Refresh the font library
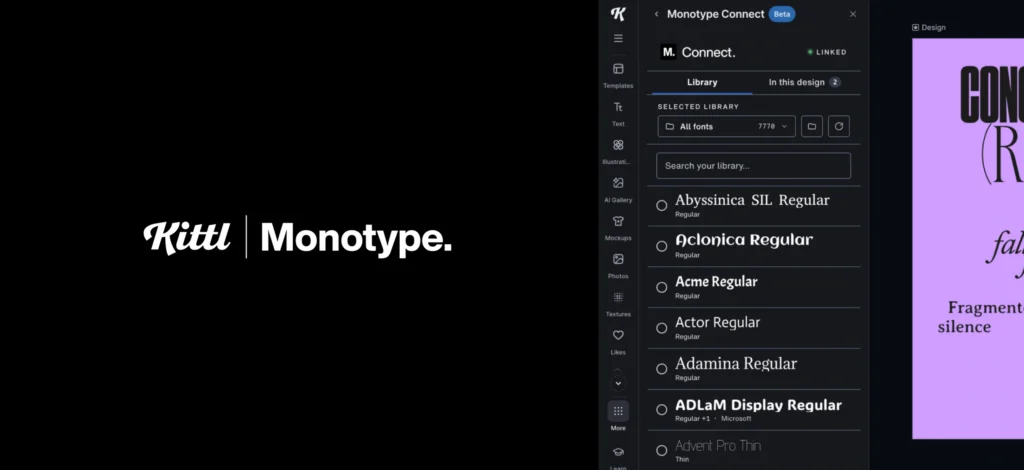This screenshot has width=1024, height=470. [839, 127]
